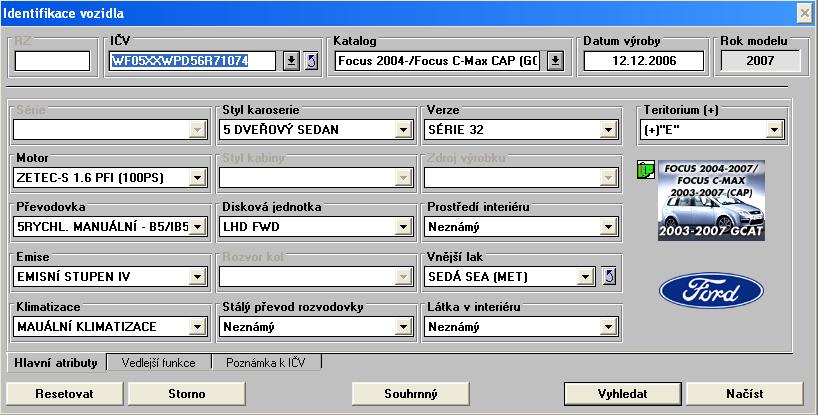818x415 pixels.
Task: Open the Emise dropdown
Action: (x=197, y=276)
